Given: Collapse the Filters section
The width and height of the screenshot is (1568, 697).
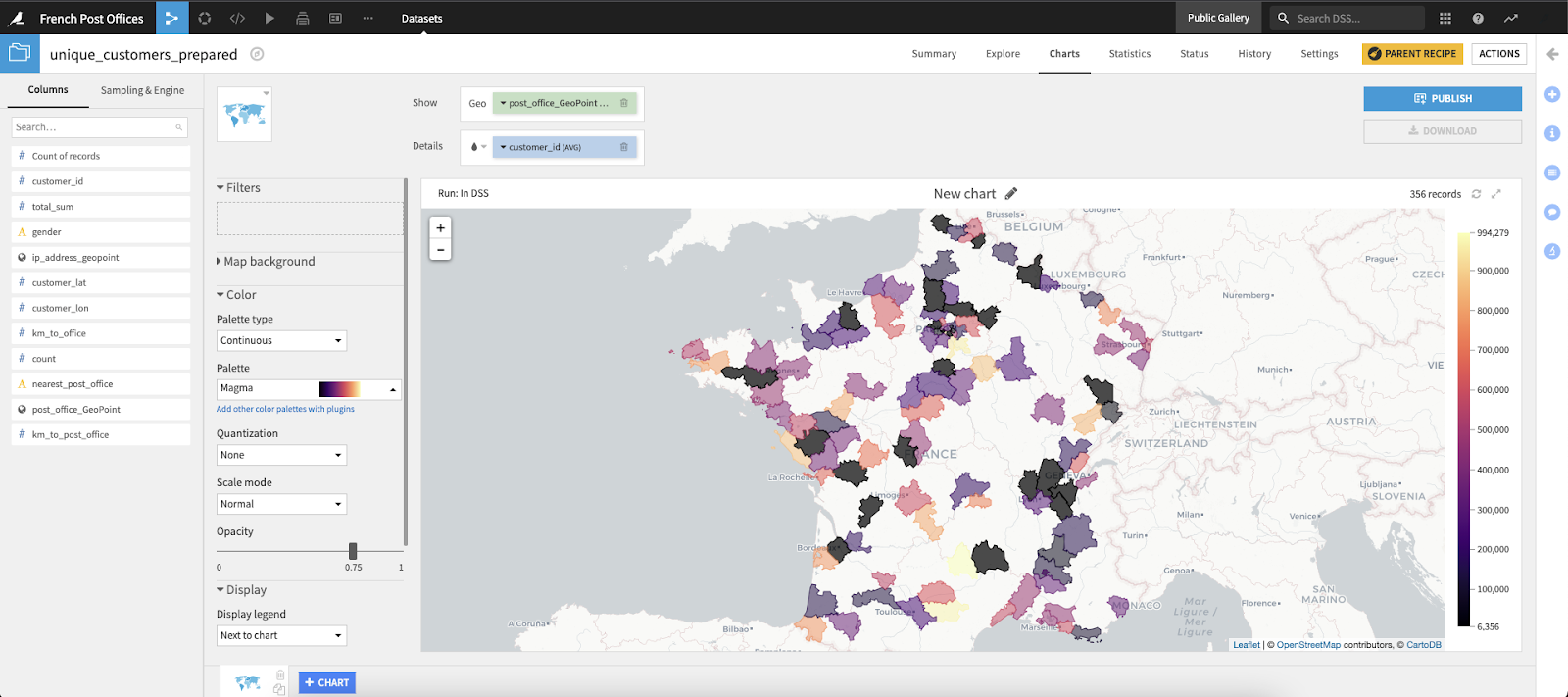Looking at the screenshot, I should point(237,188).
